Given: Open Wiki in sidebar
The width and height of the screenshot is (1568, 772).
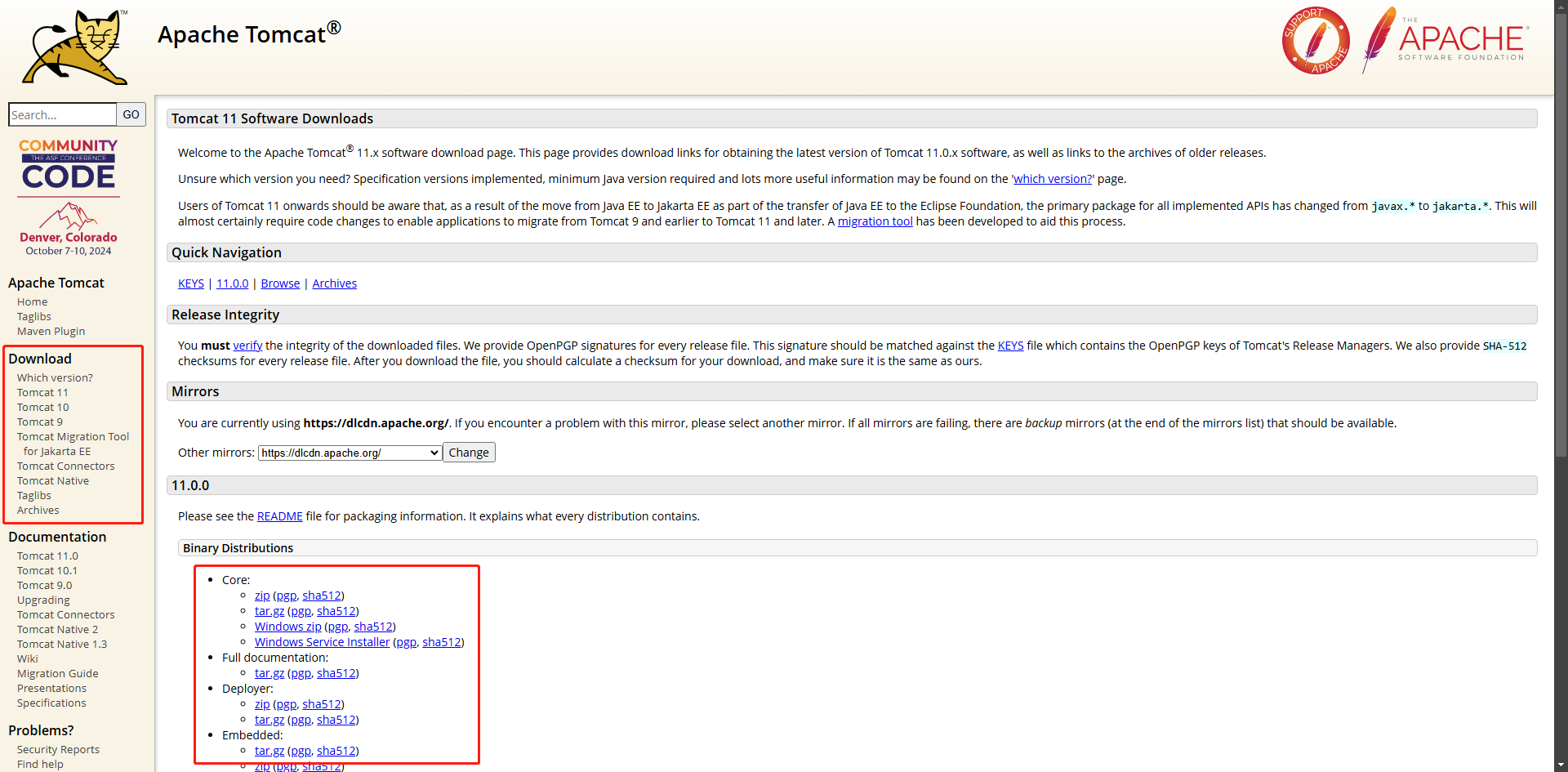Looking at the screenshot, I should (x=28, y=659).
